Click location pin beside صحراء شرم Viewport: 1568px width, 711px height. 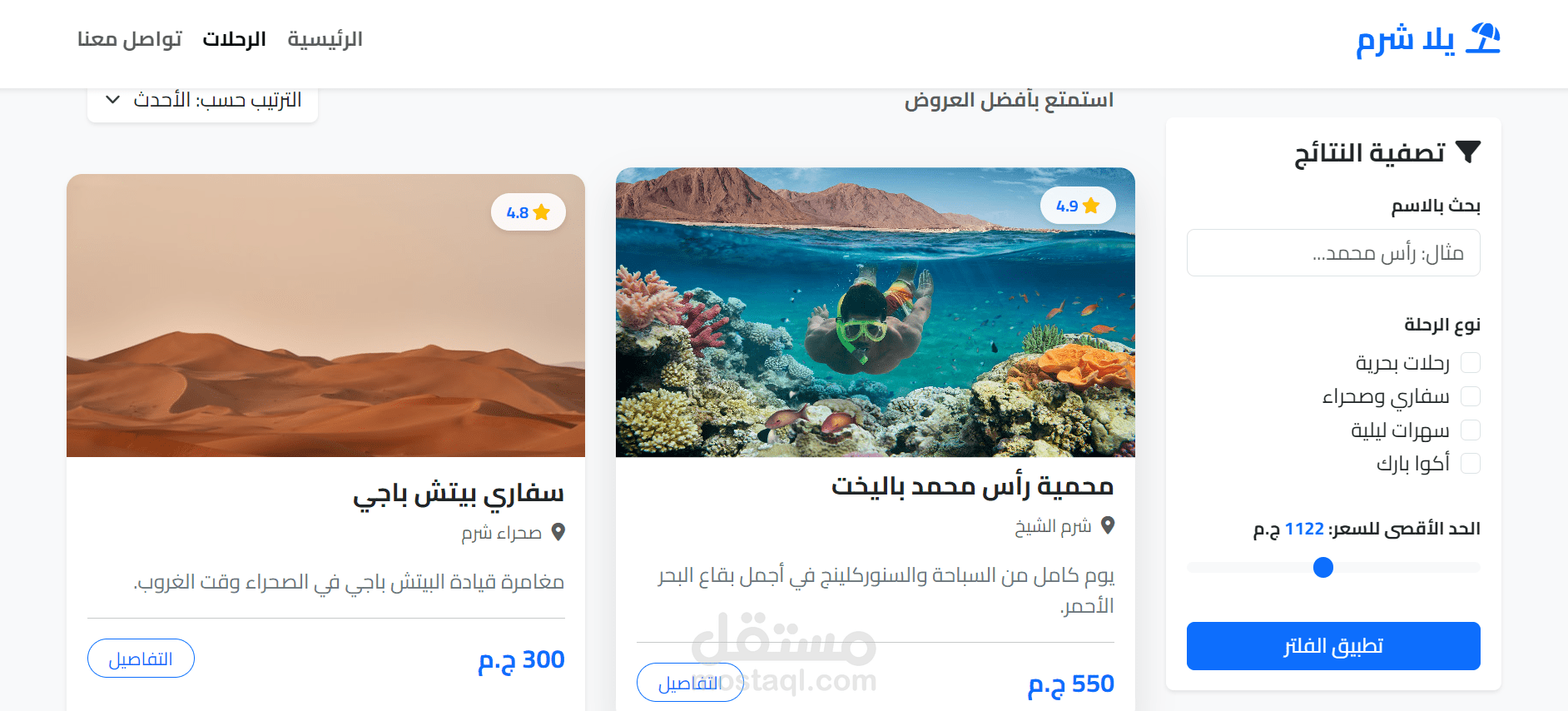(558, 532)
